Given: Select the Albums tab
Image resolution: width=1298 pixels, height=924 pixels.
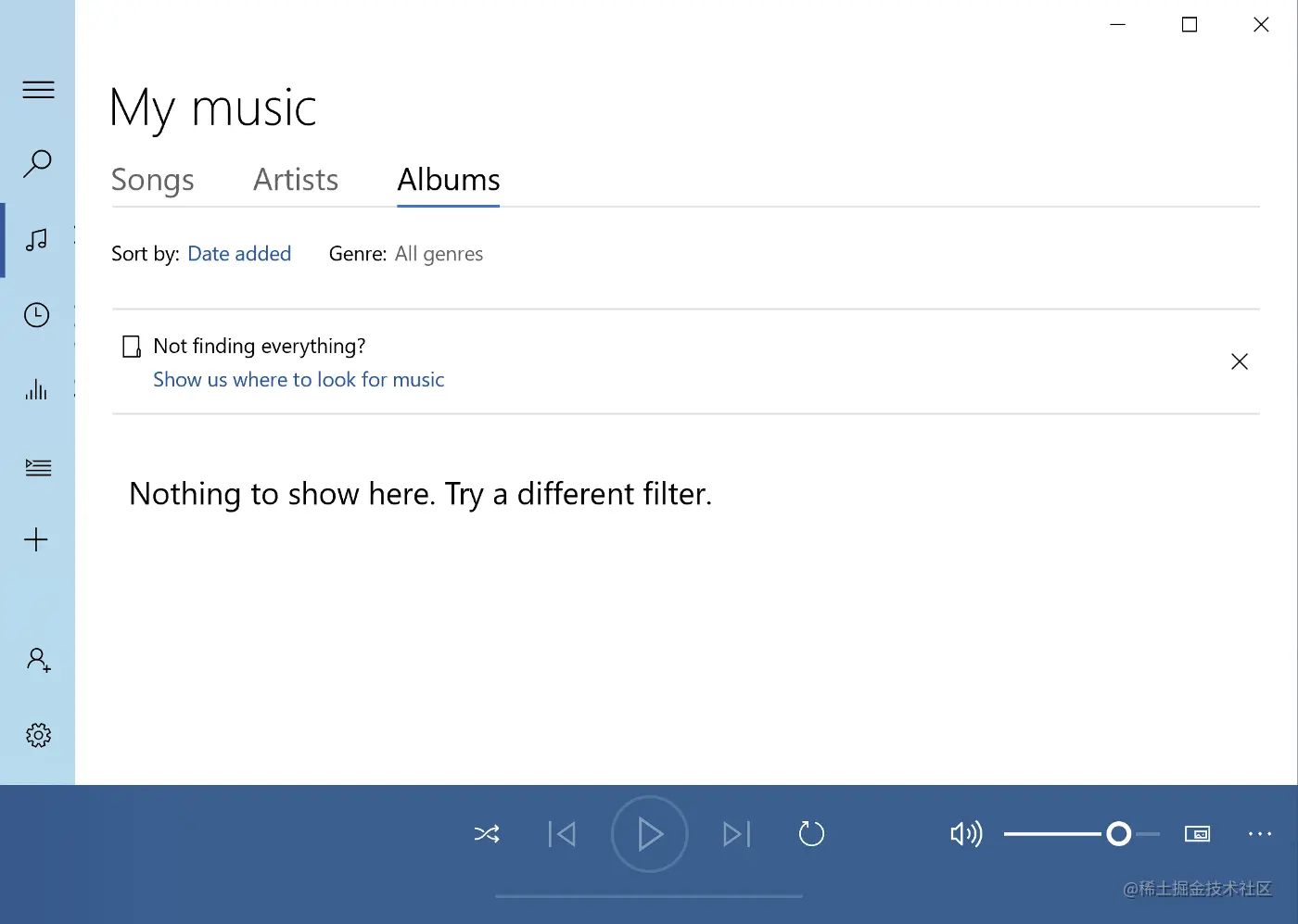Looking at the screenshot, I should point(449,180).
